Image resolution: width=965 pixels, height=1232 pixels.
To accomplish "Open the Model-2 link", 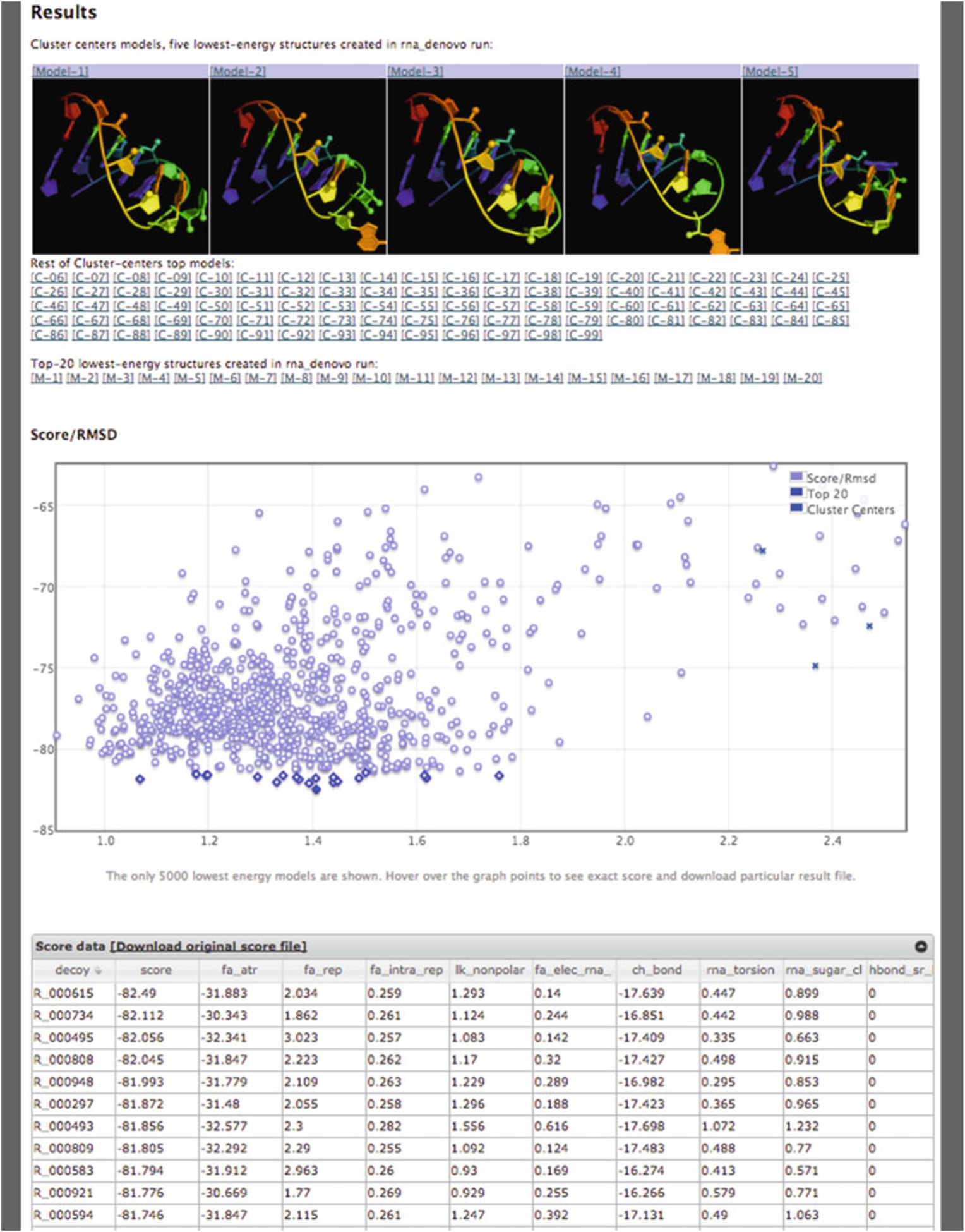I will 237,71.
